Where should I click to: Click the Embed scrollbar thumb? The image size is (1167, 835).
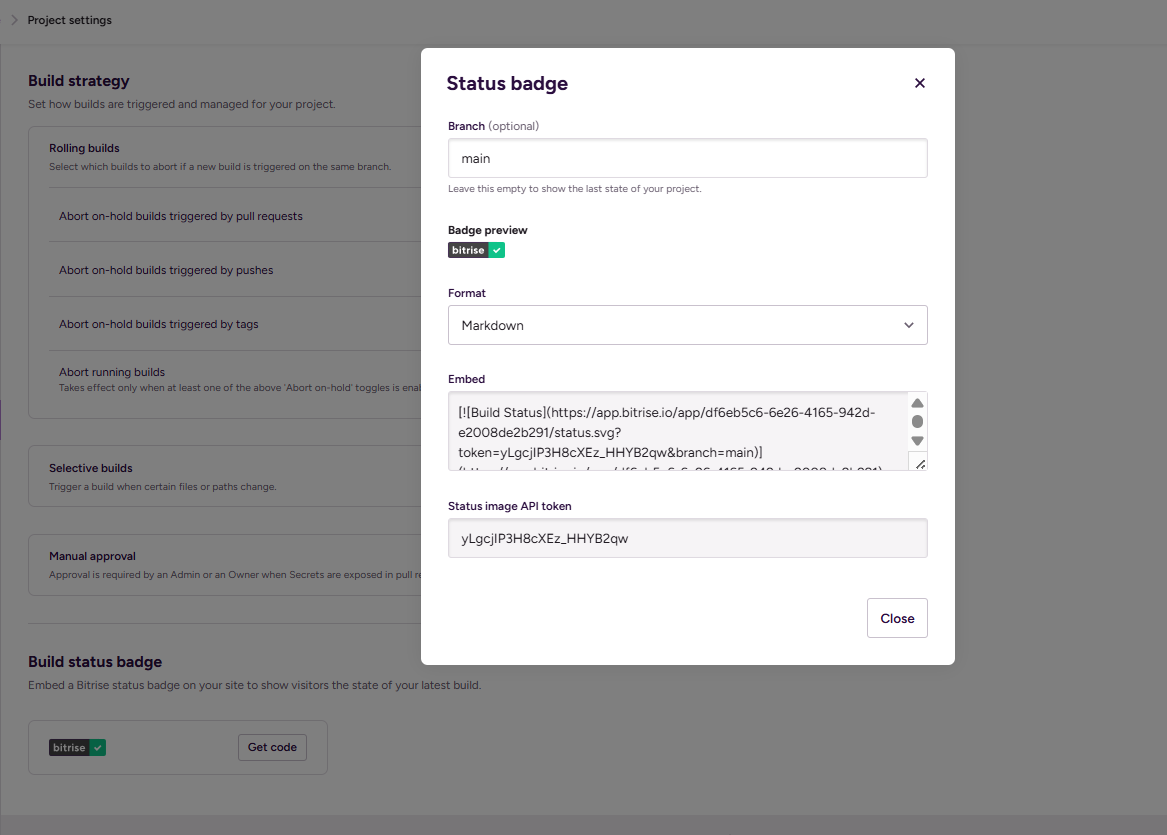[x=917, y=421]
